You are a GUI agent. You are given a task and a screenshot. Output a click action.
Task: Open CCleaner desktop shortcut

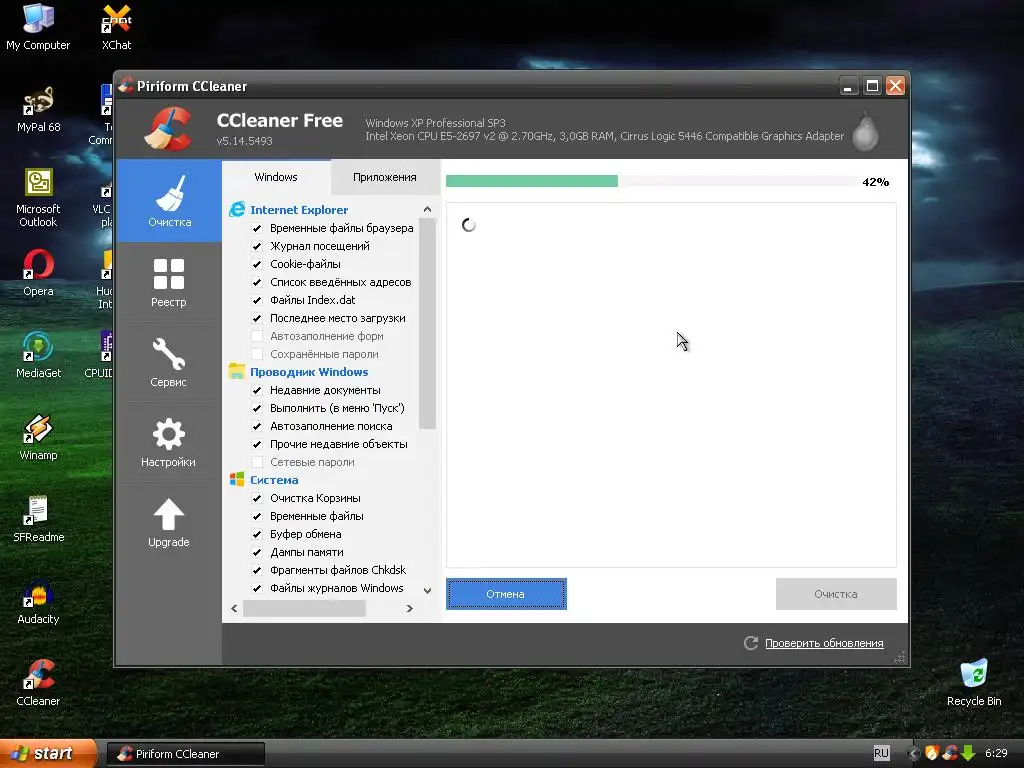click(38, 684)
